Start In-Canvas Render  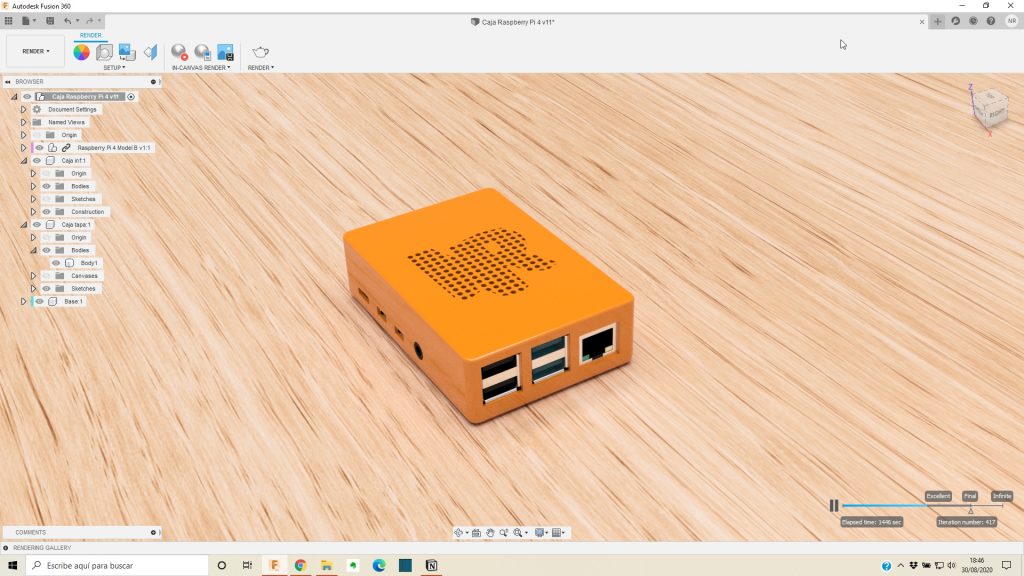[180, 52]
